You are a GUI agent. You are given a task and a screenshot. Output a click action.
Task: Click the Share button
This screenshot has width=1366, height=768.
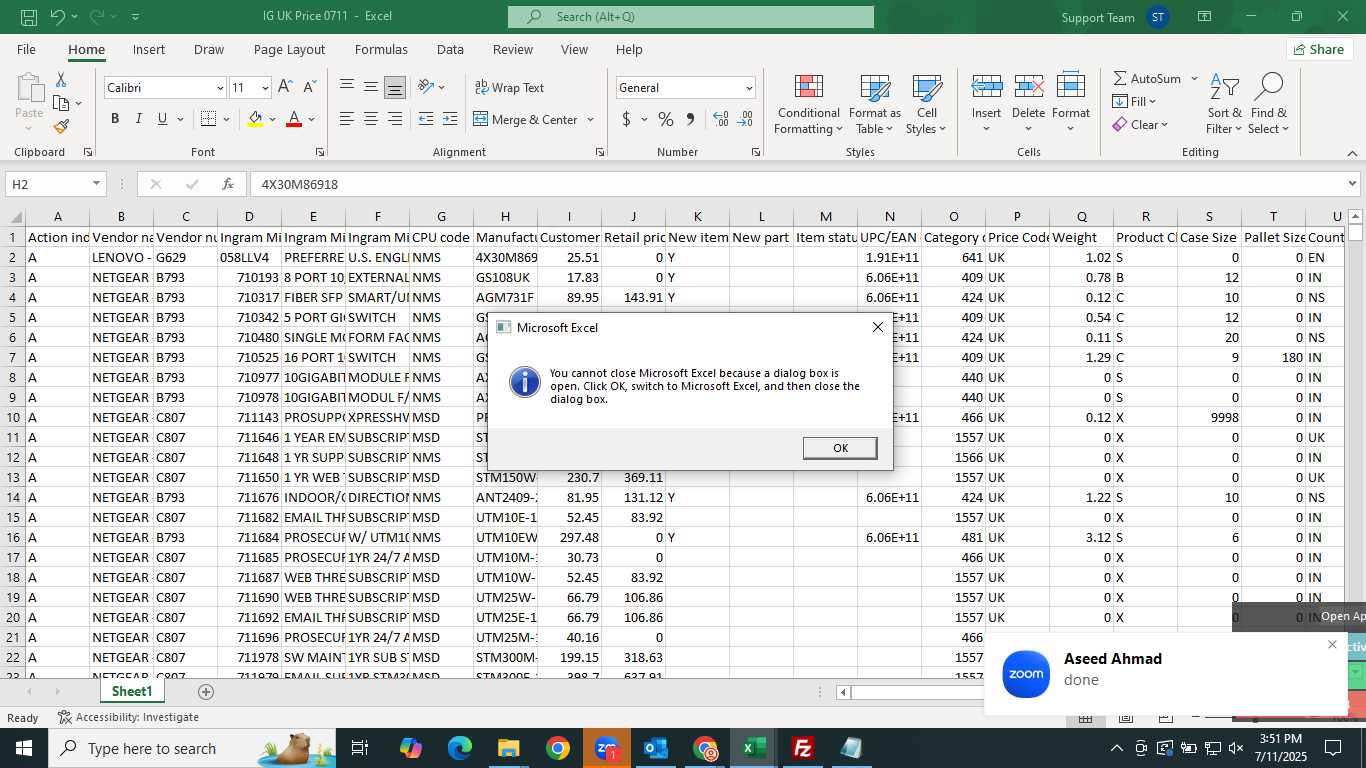coord(1320,49)
